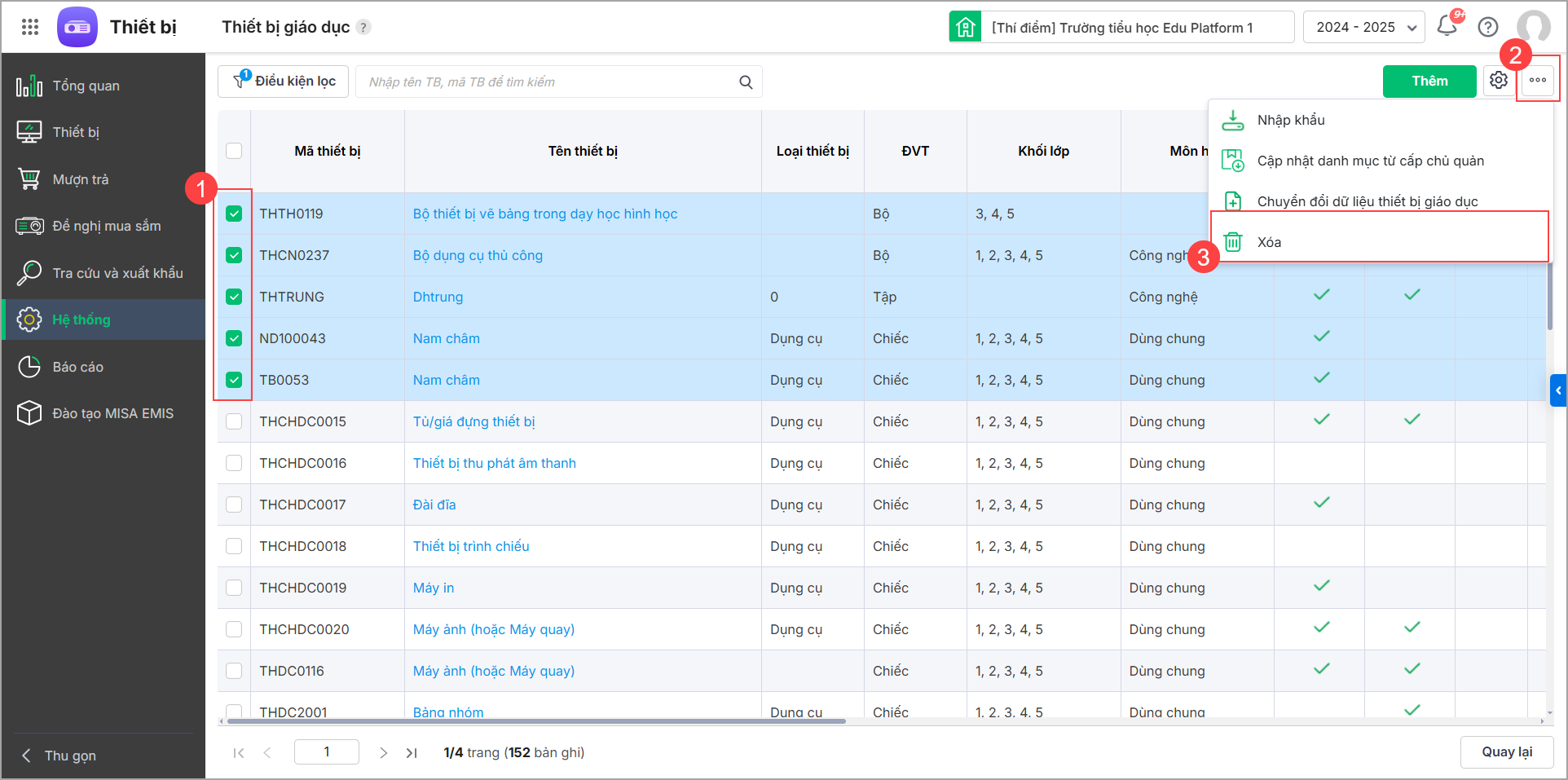This screenshot has width=1568, height=780.
Task: Open the user avatar profile
Action: coord(1533,27)
